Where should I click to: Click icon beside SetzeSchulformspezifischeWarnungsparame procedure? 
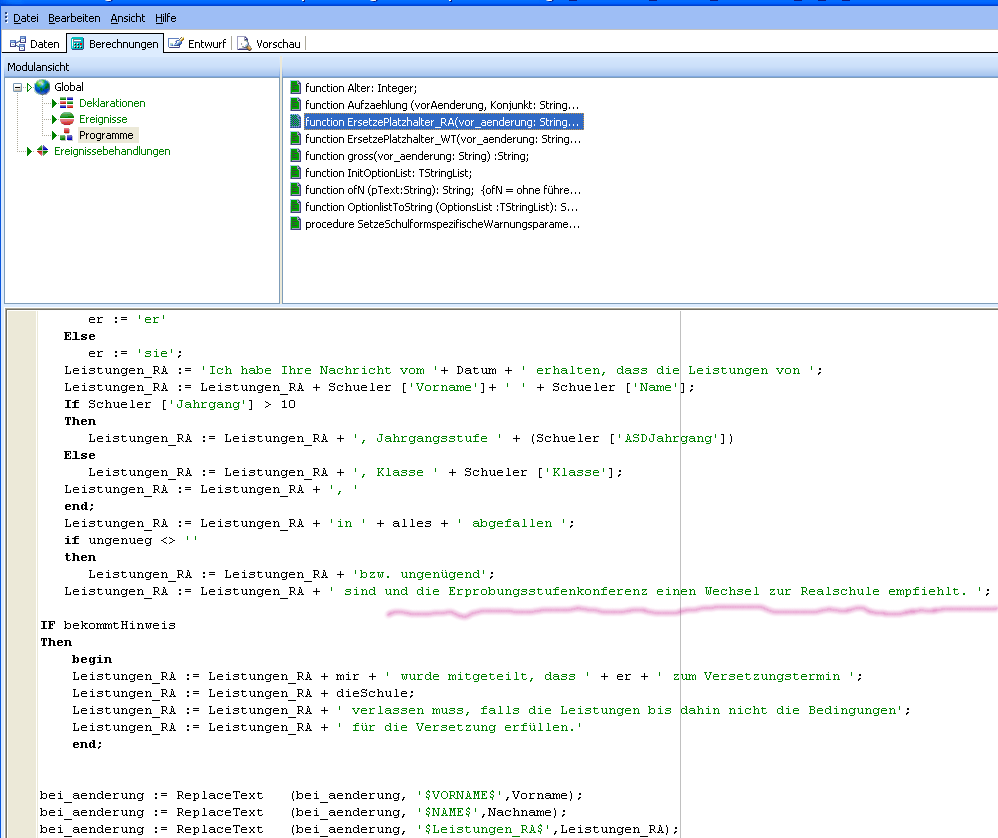295,223
